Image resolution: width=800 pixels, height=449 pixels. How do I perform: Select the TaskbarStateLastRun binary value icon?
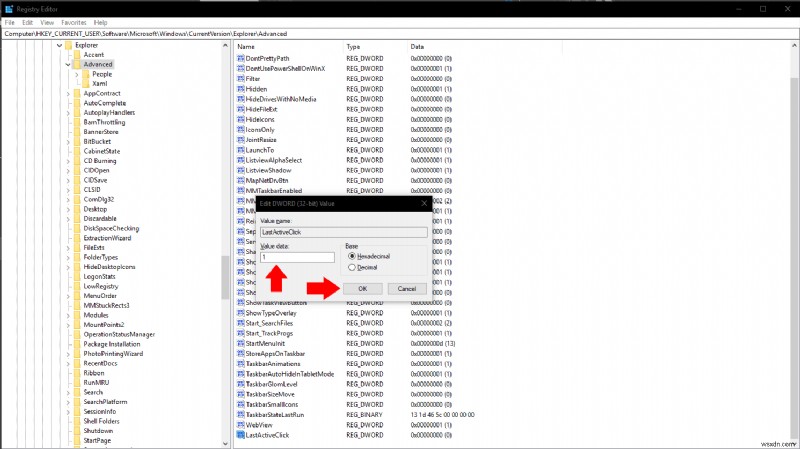[x=241, y=415]
